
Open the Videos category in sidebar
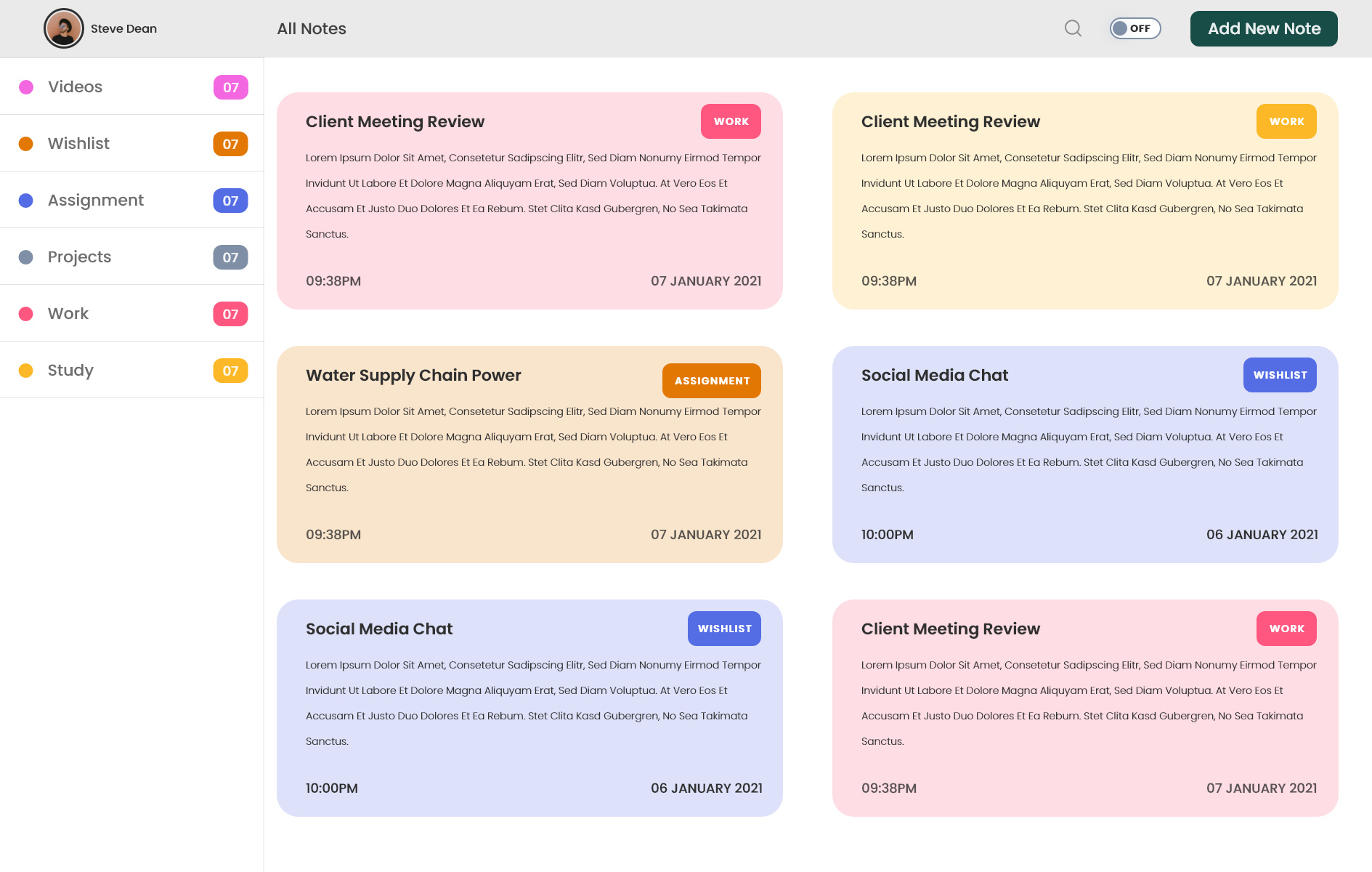coord(75,87)
